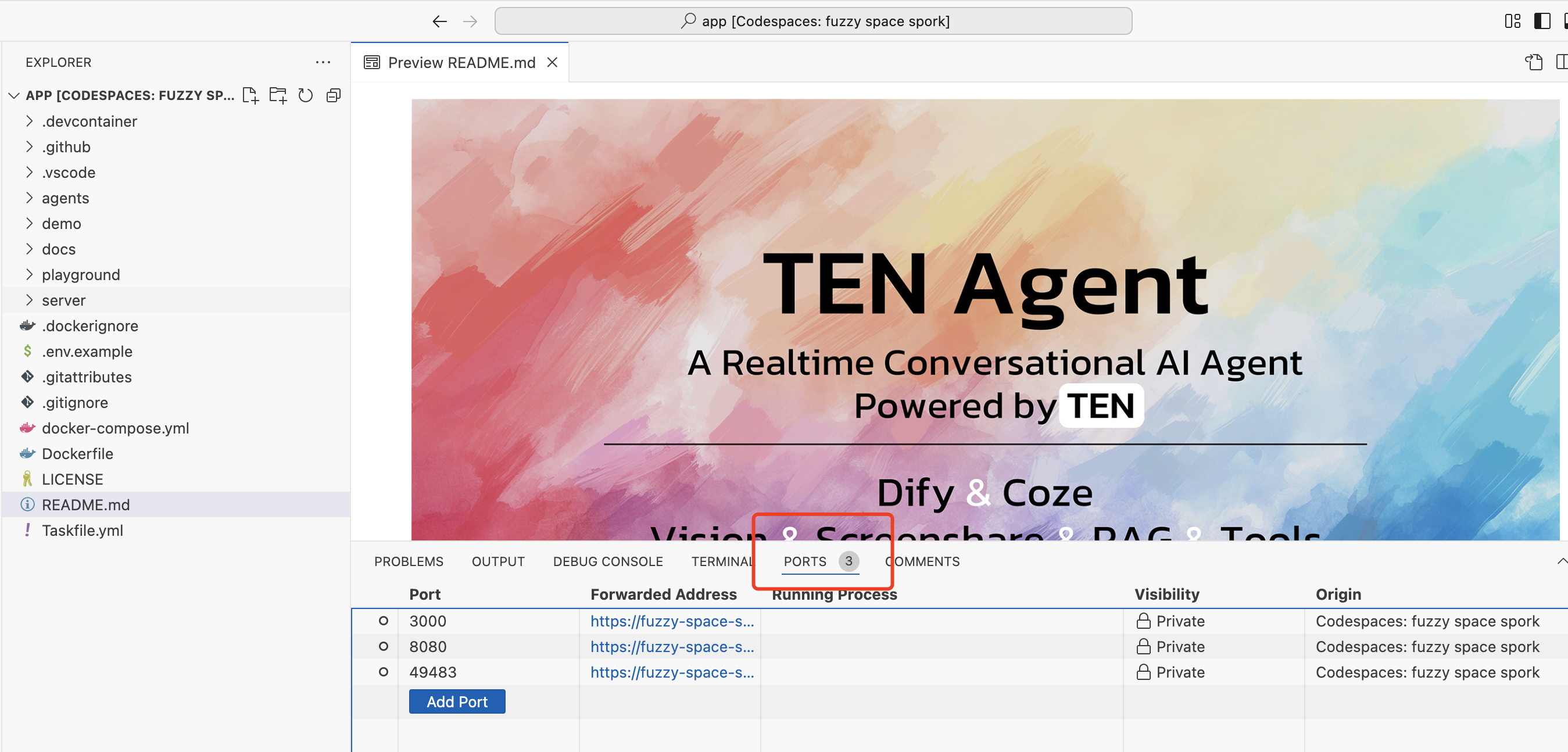Screen dimensions: 1568x752
Task: Open forwarded address link for port 8080
Action: pyautogui.click(x=672, y=647)
